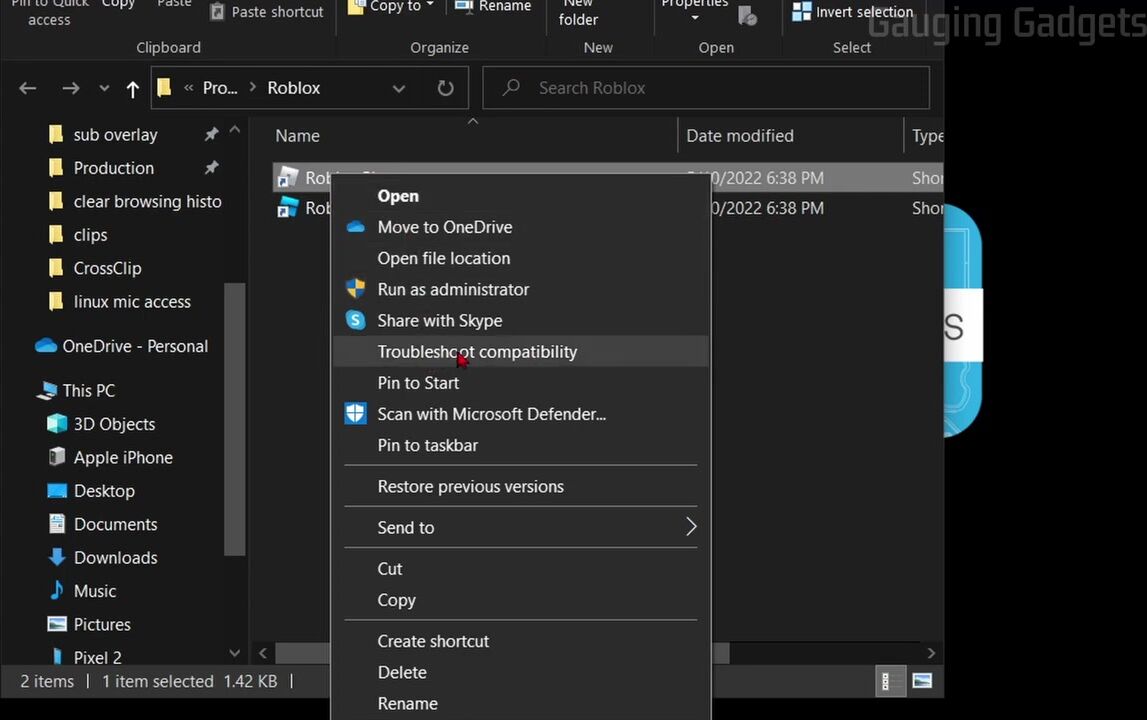The width and height of the screenshot is (1147, 720).
Task: Expand the Send to submenu
Action: point(521,528)
